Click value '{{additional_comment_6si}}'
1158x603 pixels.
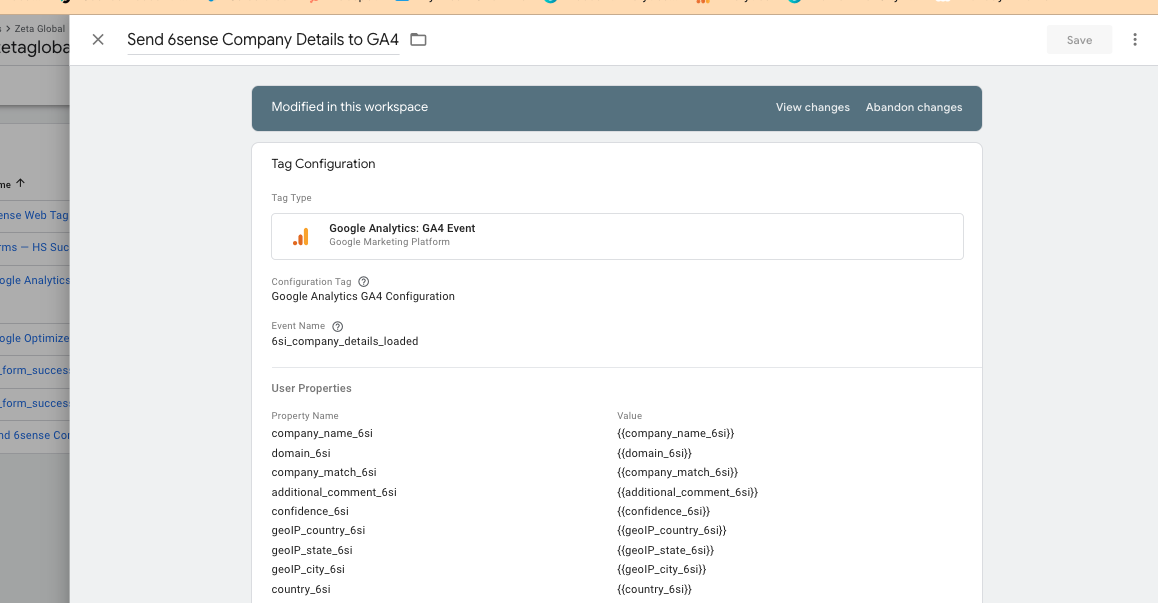click(x=688, y=492)
